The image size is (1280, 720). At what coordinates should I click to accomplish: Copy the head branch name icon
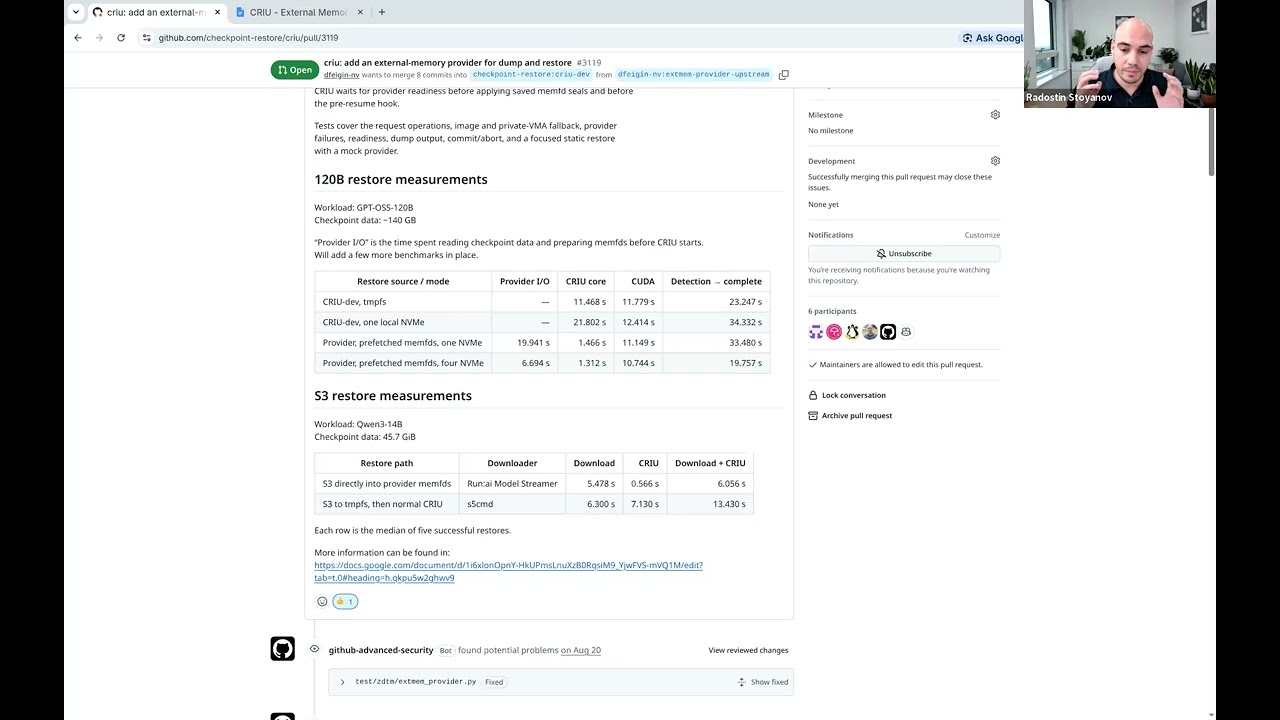click(x=784, y=74)
